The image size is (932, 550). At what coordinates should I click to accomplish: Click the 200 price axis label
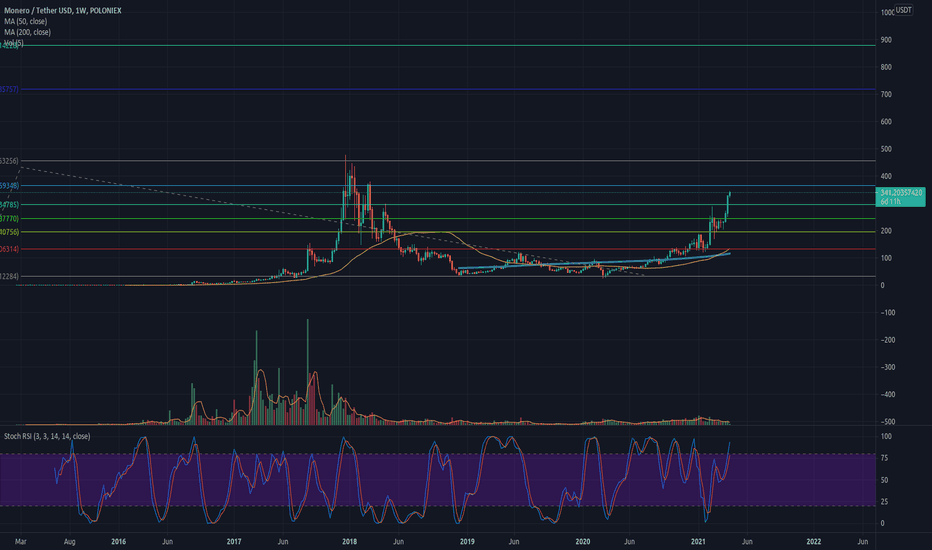(886, 231)
